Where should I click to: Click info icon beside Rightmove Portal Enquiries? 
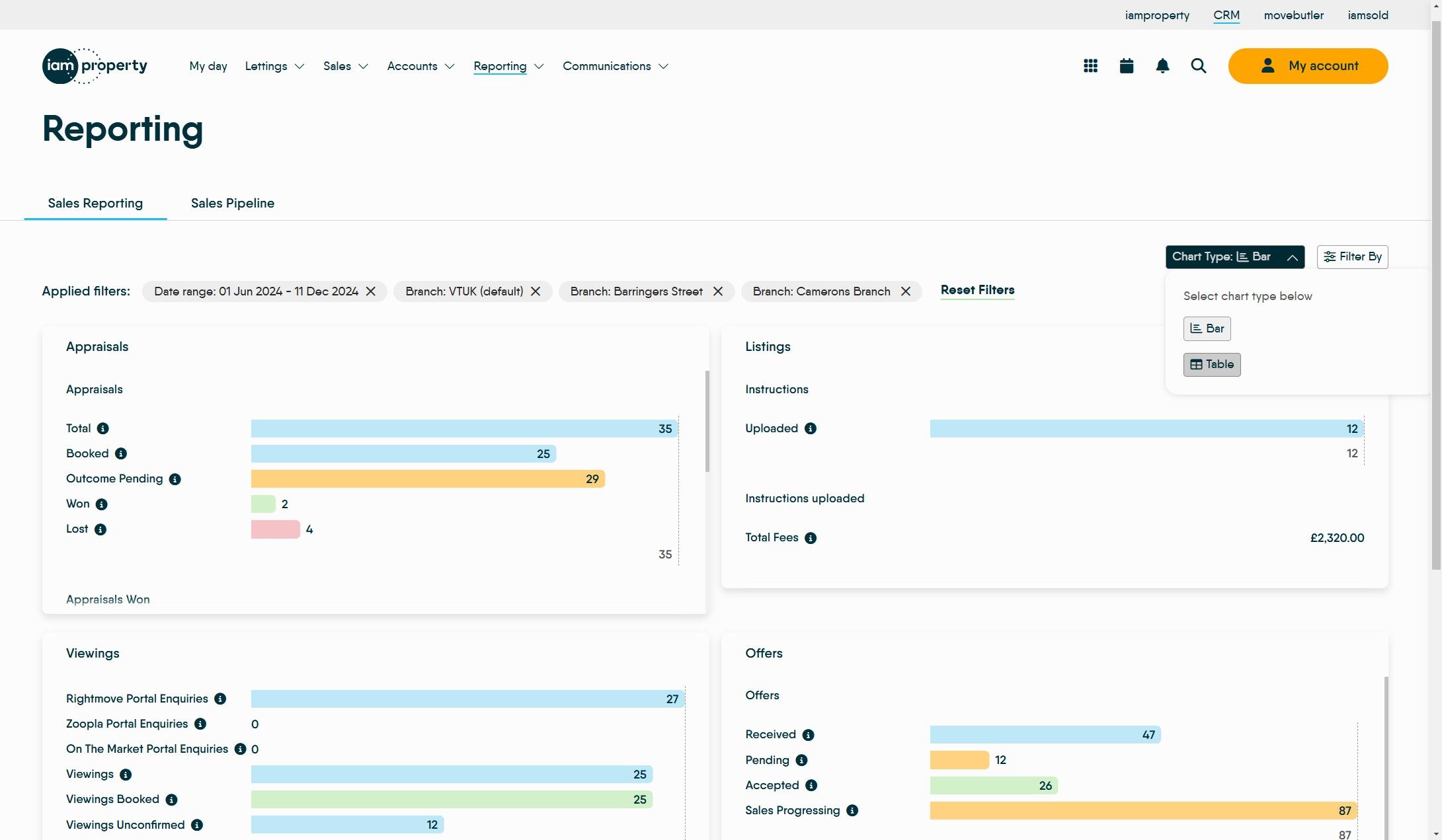[x=220, y=699]
